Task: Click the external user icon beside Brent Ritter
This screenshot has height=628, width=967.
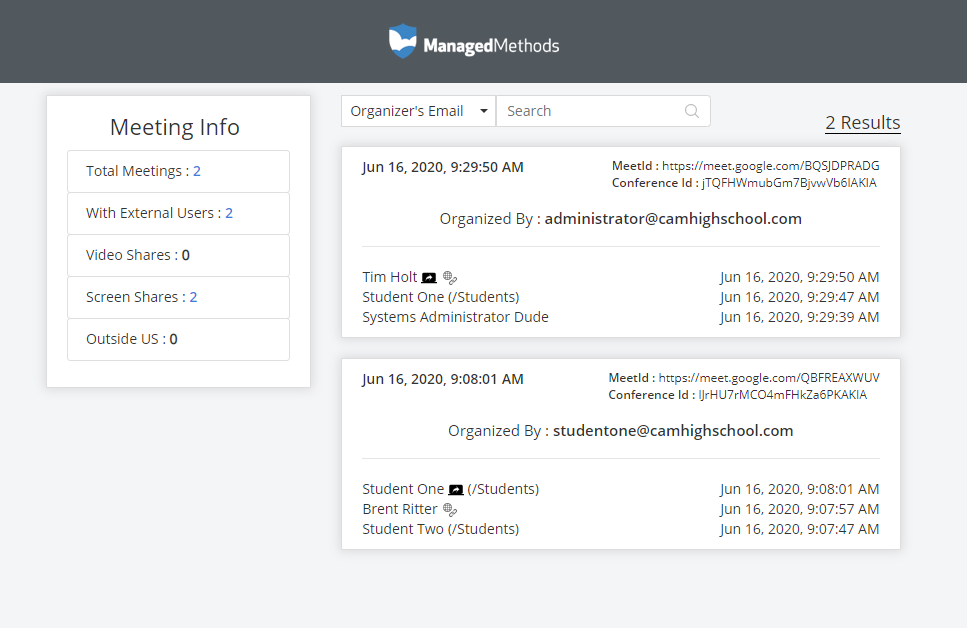Action: pyautogui.click(x=450, y=510)
